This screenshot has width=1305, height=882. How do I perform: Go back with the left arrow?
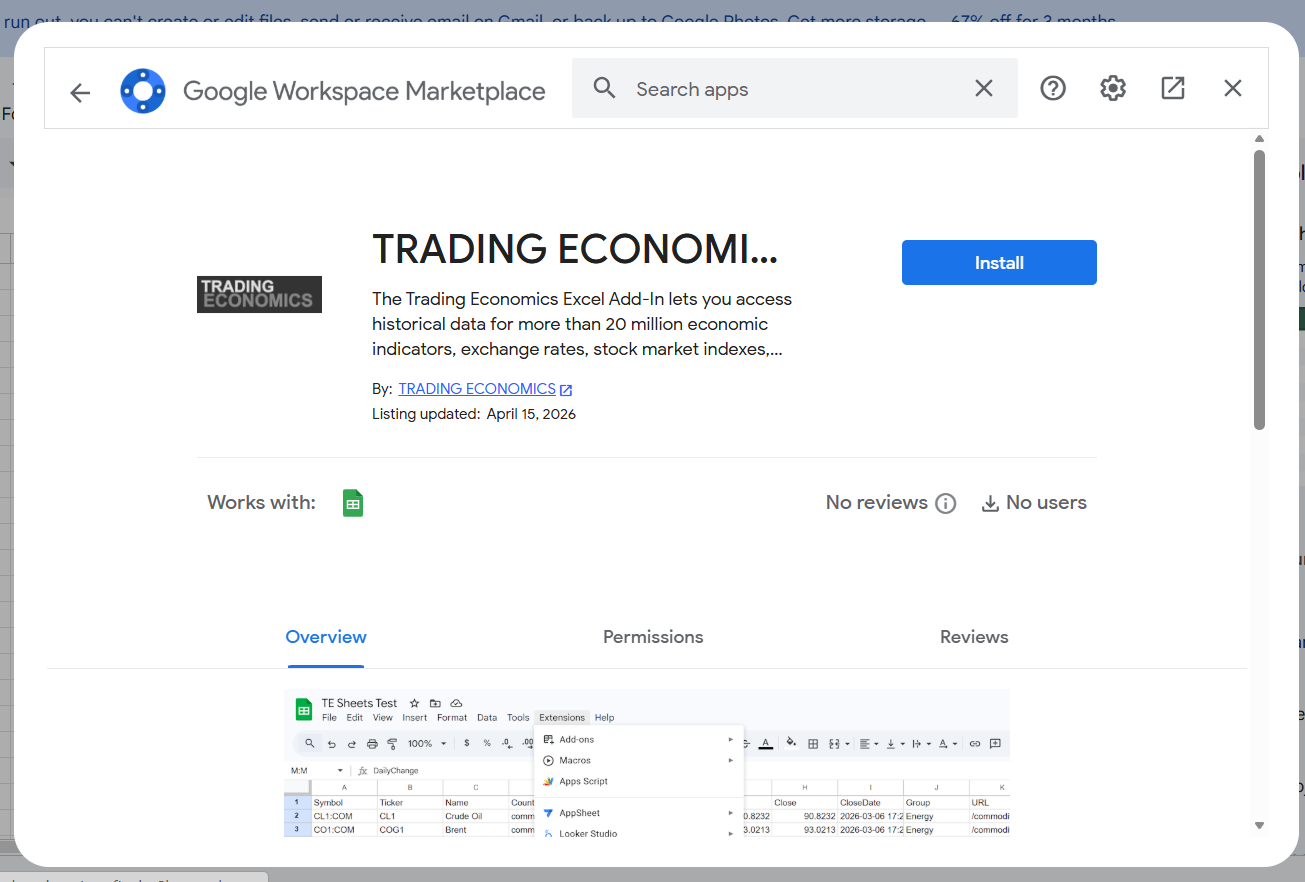[80, 93]
